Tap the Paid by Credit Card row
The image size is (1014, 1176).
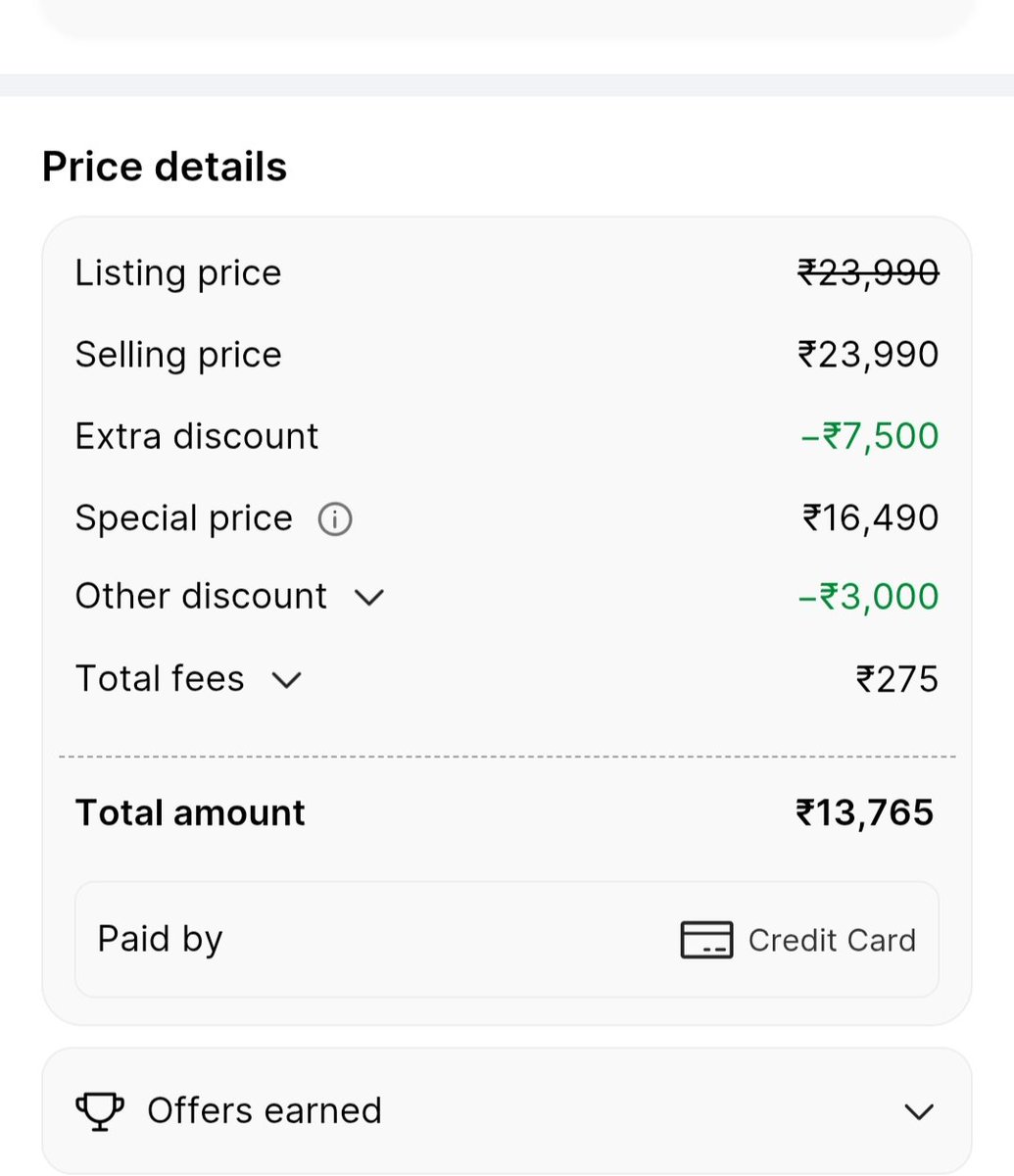(x=507, y=940)
